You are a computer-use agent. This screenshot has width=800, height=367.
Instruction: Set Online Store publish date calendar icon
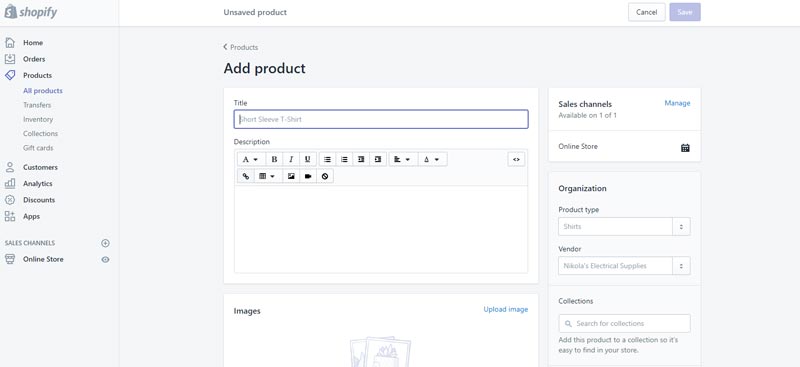tap(685, 148)
